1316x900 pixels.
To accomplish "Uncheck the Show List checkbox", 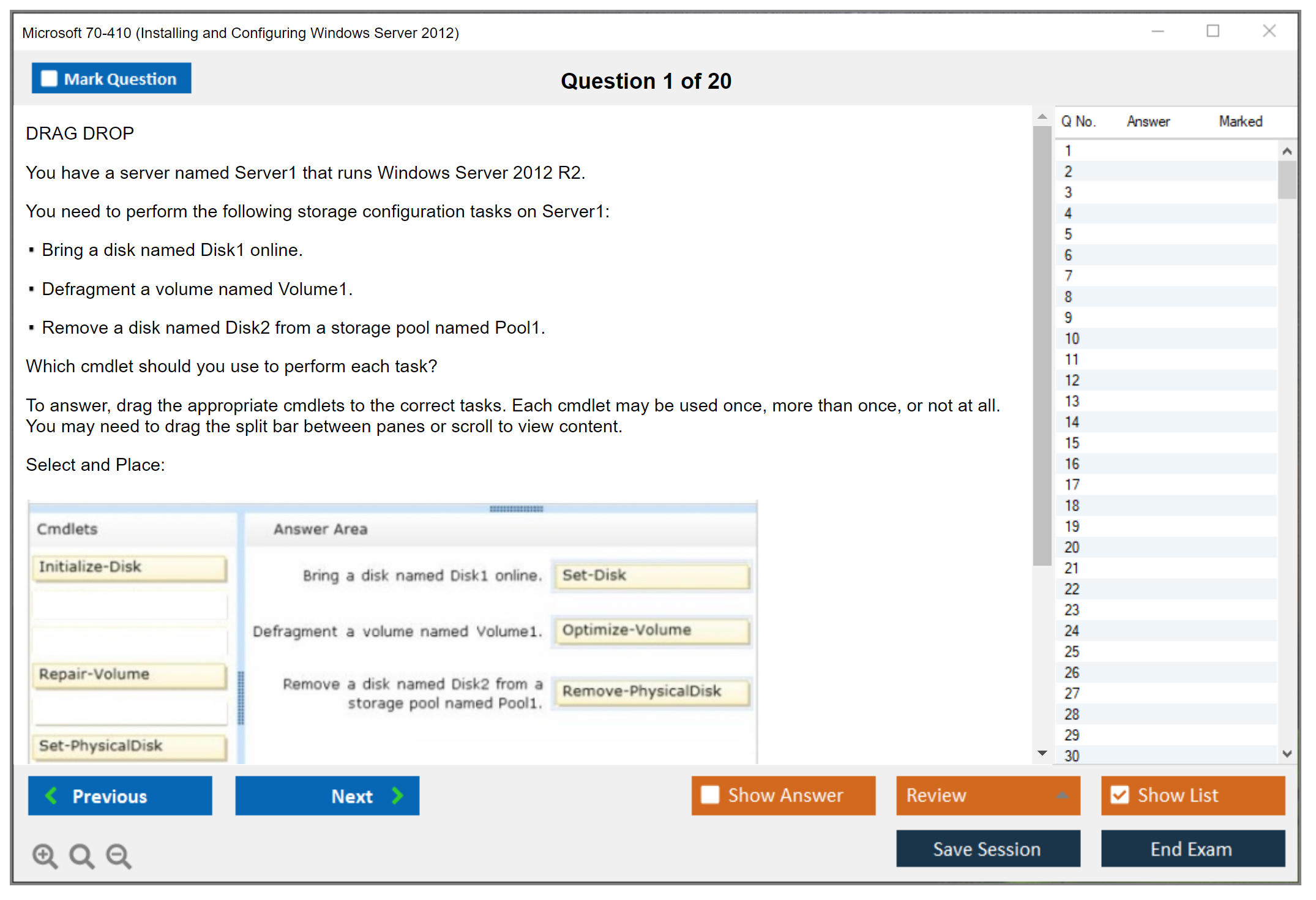I will [1120, 795].
